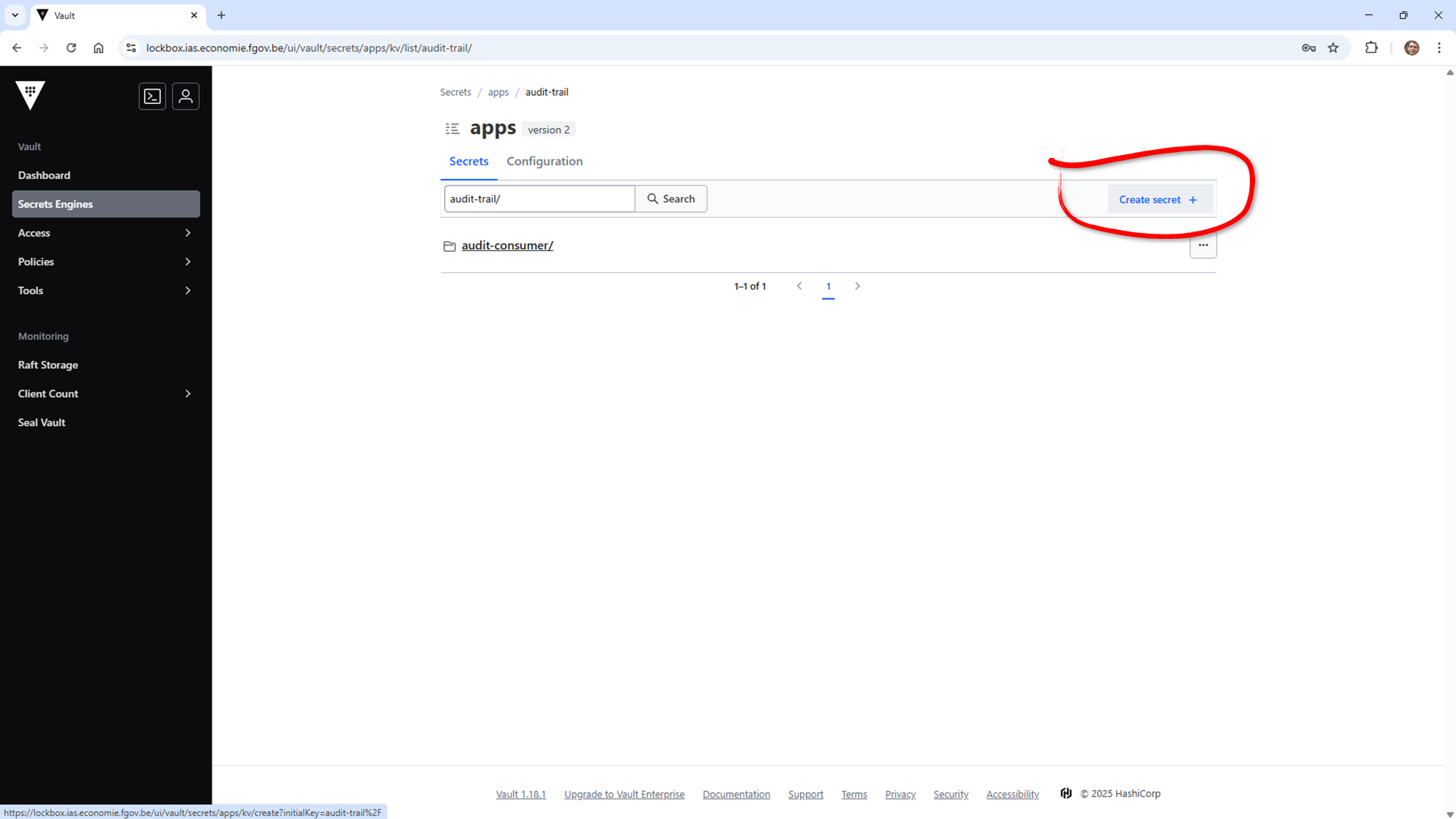
Task: Click the Create secret button
Action: [1158, 199]
